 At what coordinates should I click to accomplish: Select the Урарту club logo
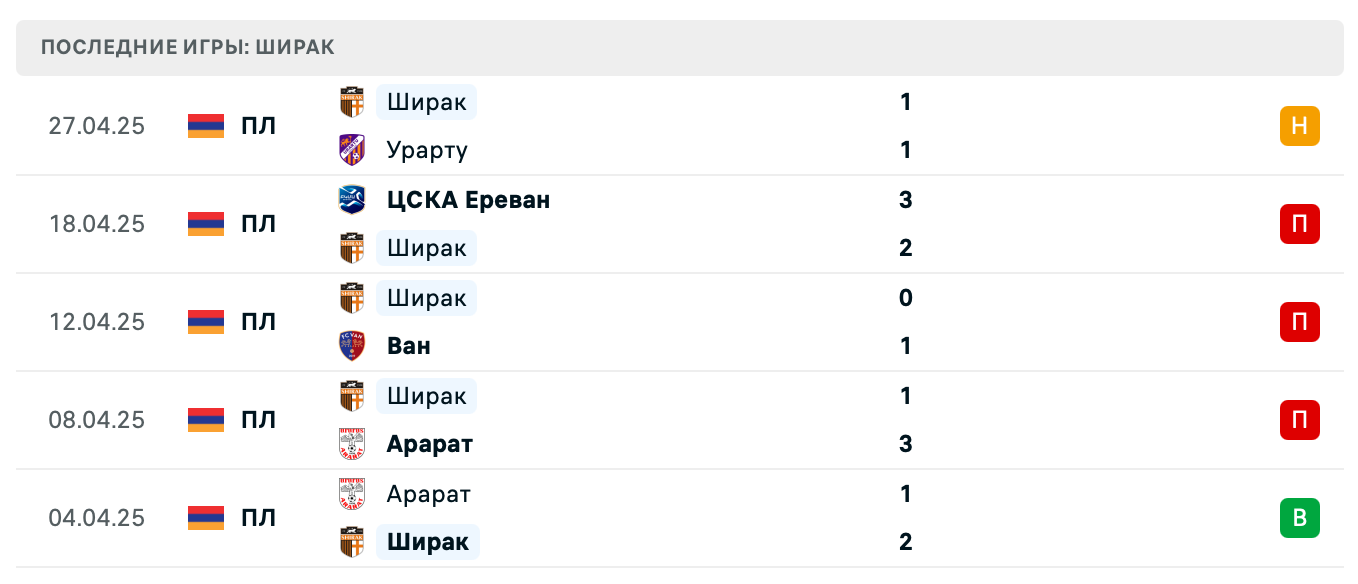[x=351, y=149]
